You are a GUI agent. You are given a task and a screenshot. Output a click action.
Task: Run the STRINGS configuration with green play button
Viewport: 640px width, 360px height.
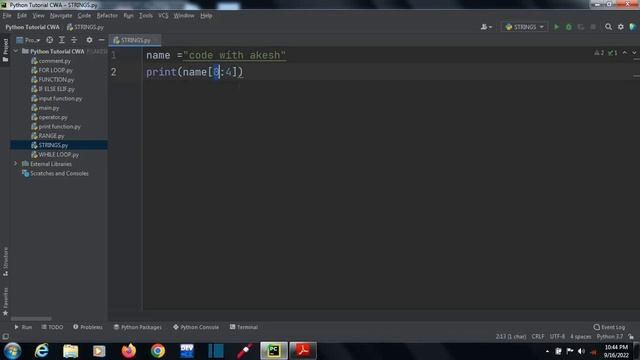pyautogui.click(x=556, y=27)
